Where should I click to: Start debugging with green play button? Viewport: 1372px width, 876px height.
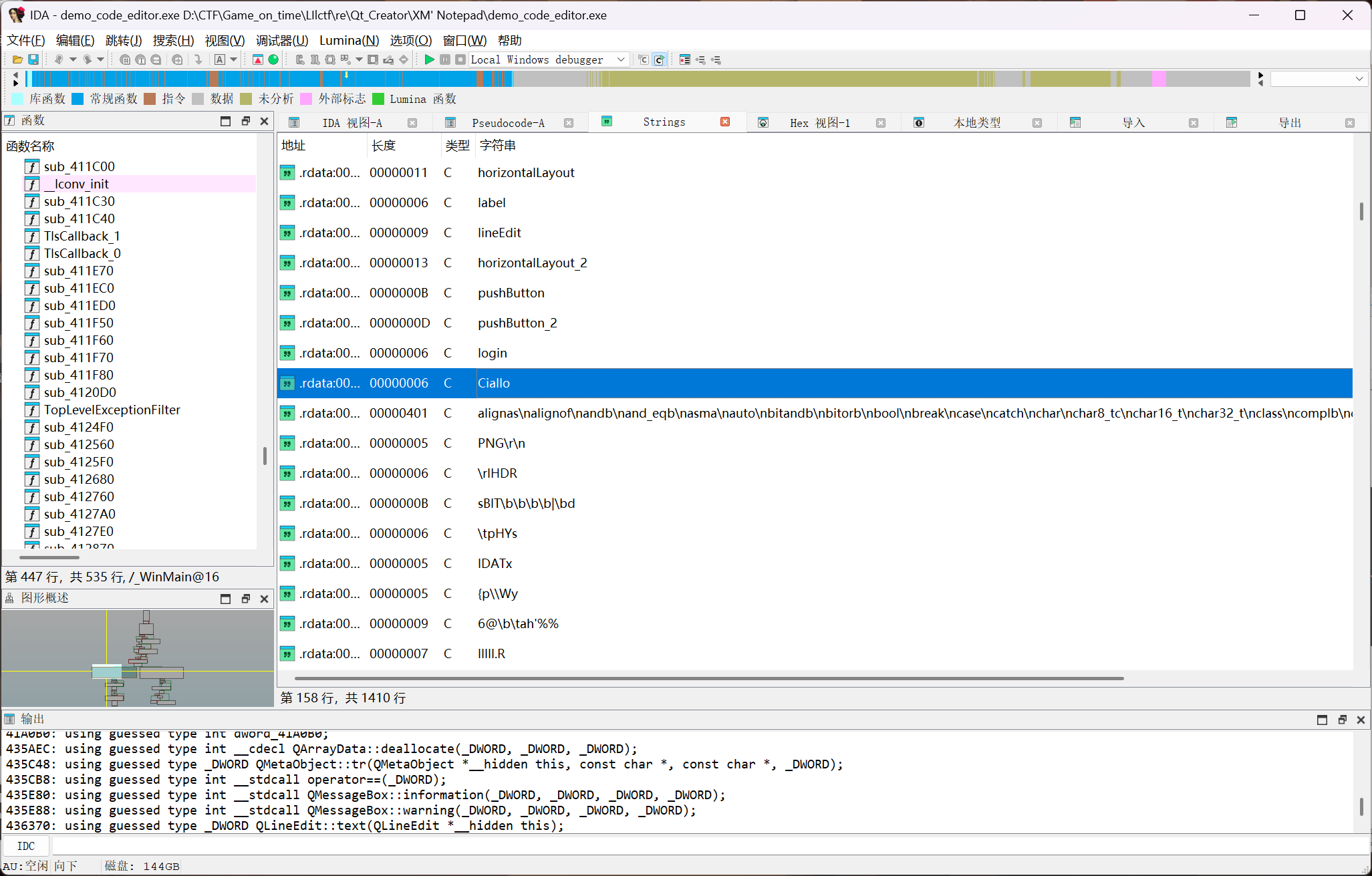pos(429,59)
